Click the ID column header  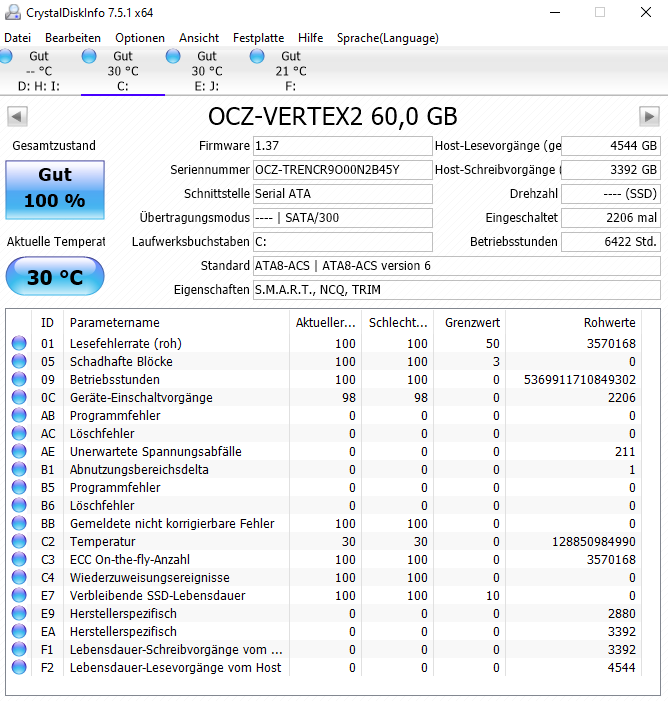point(47,322)
